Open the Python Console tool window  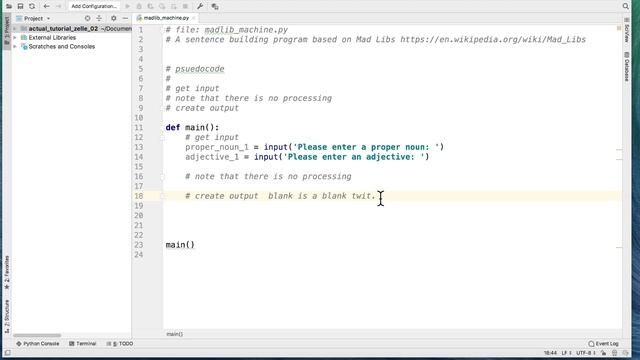38,344
